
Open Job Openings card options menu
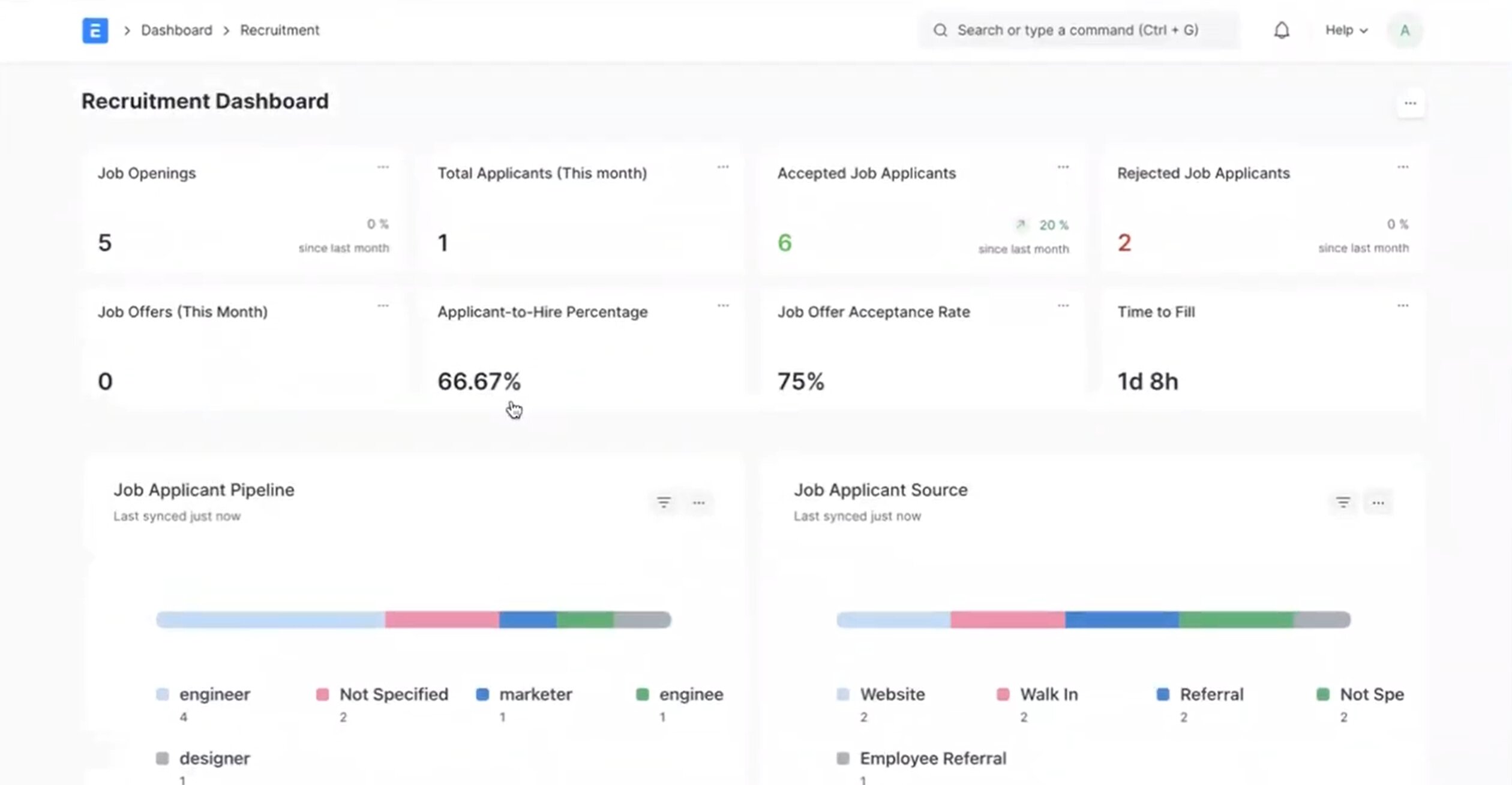click(383, 167)
